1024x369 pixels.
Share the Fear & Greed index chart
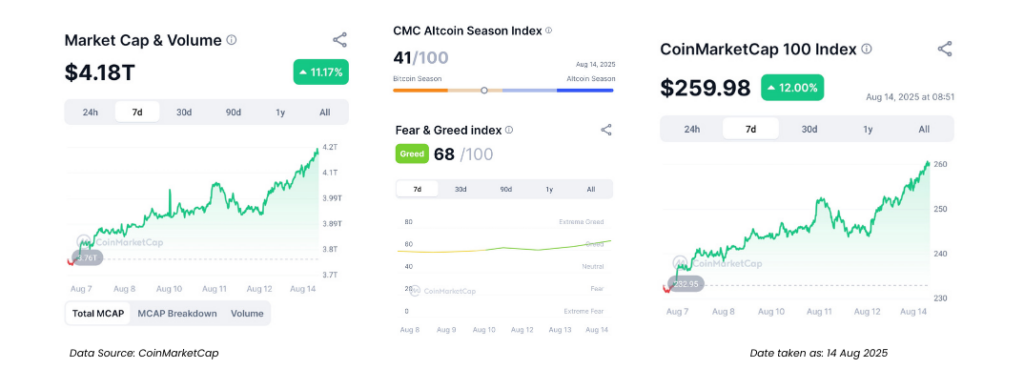click(606, 130)
